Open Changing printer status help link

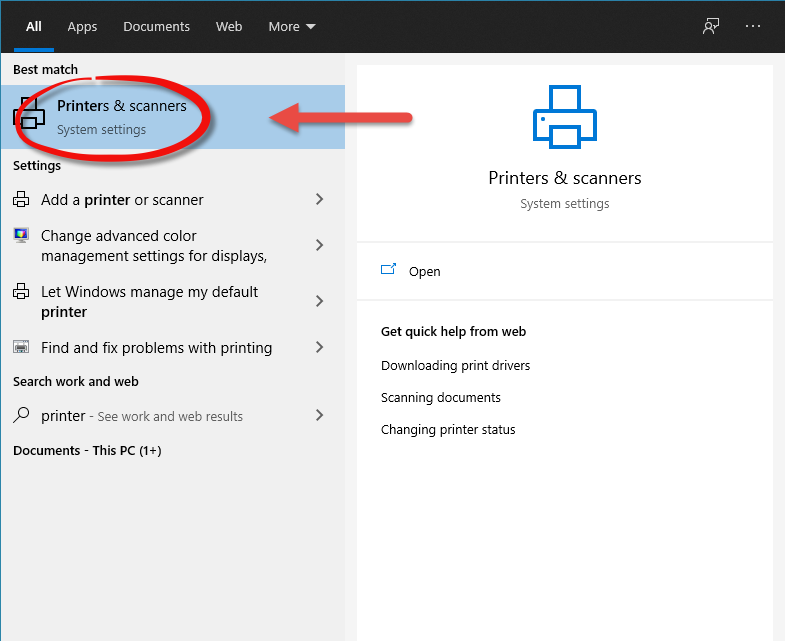click(x=448, y=430)
